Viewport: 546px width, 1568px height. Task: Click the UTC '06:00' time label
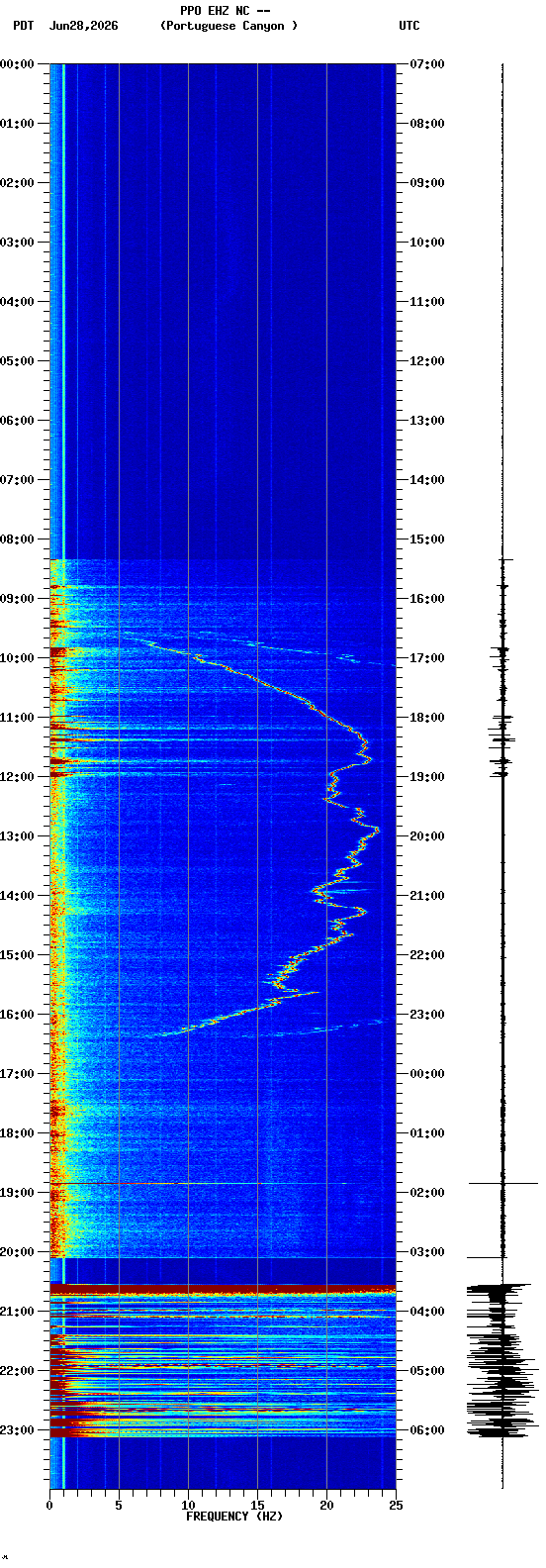[x=427, y=1430]
